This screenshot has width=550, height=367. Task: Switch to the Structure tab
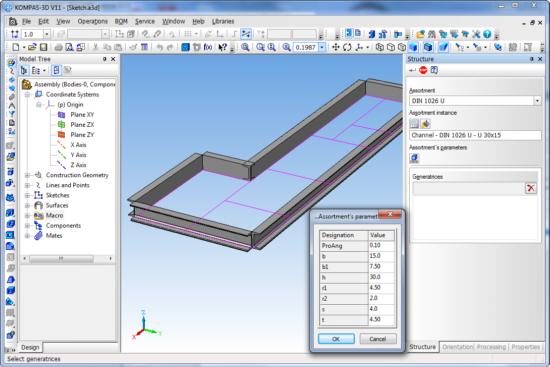click(422, 347)
